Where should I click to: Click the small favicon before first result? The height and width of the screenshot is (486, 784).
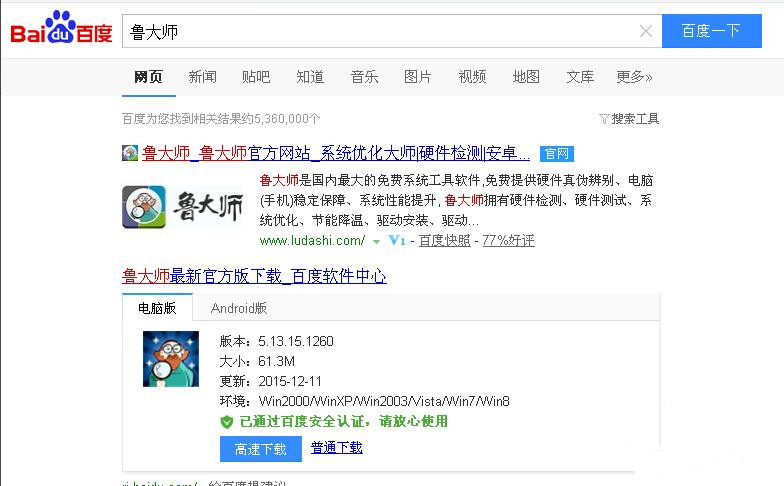pyautogui.click(x=130, y=153)
